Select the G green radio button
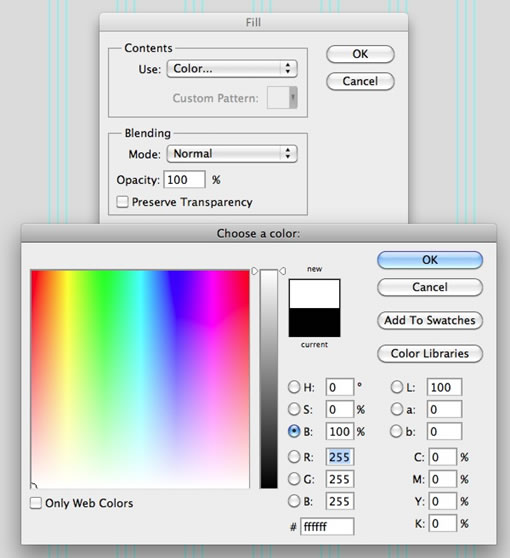 point(294,479)
